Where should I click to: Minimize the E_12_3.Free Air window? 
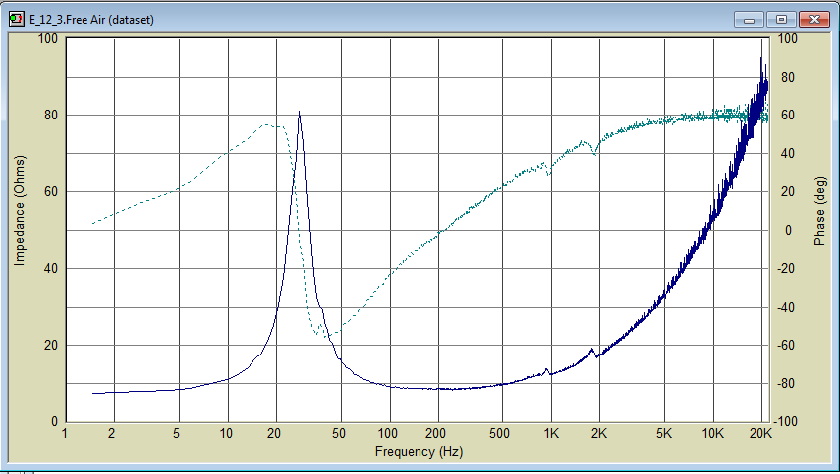pos(749,20)
